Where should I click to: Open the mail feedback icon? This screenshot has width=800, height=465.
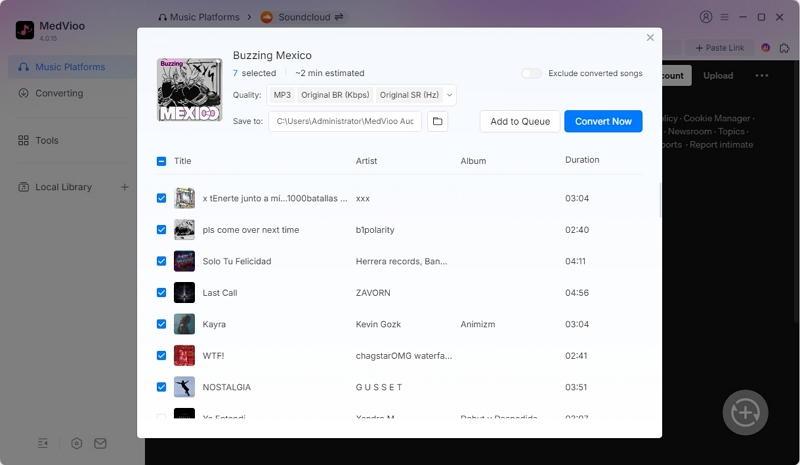click(x=100, y=443)
